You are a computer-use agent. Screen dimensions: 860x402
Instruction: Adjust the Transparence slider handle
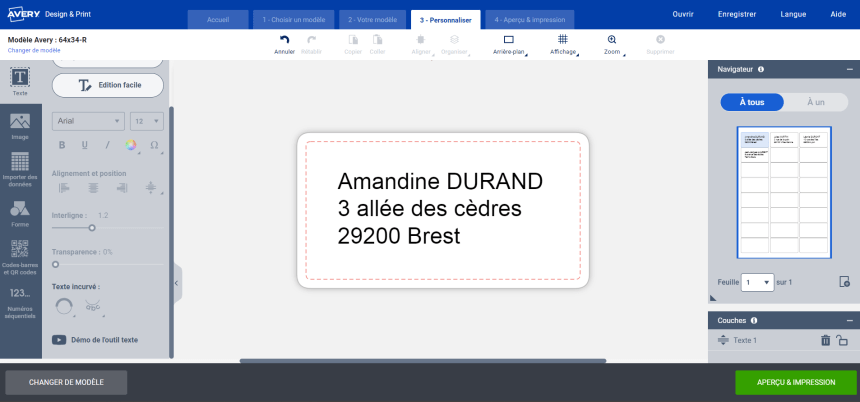[55, 264]
